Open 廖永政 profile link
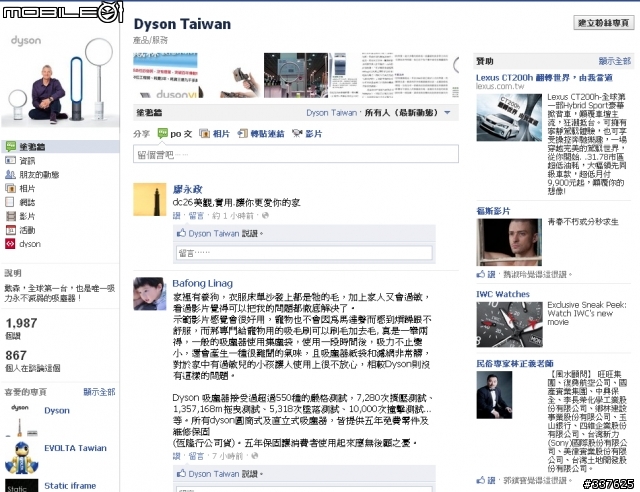 click(187, 189)
